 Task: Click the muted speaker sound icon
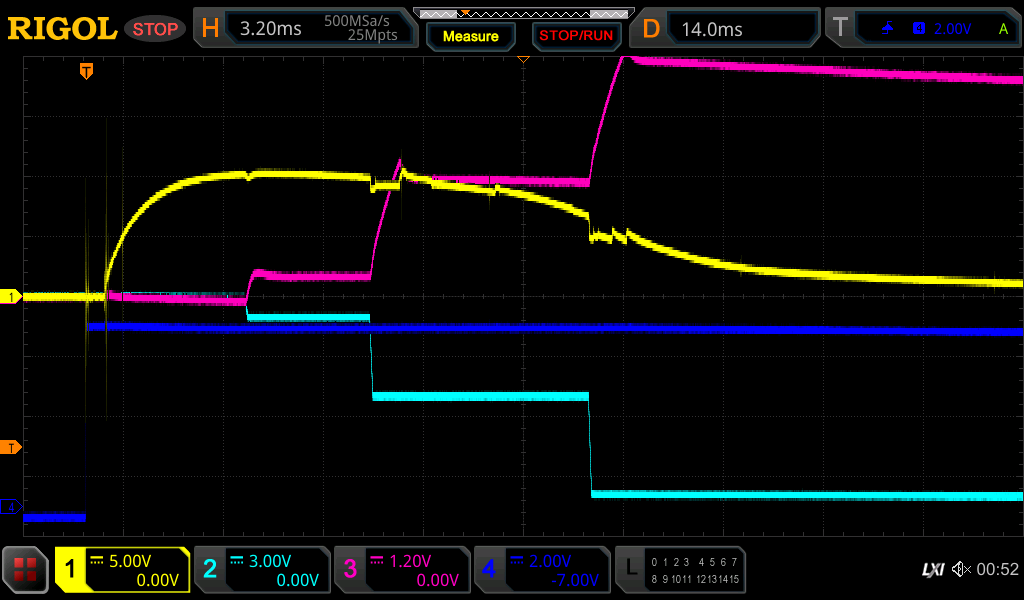point(961,569)
